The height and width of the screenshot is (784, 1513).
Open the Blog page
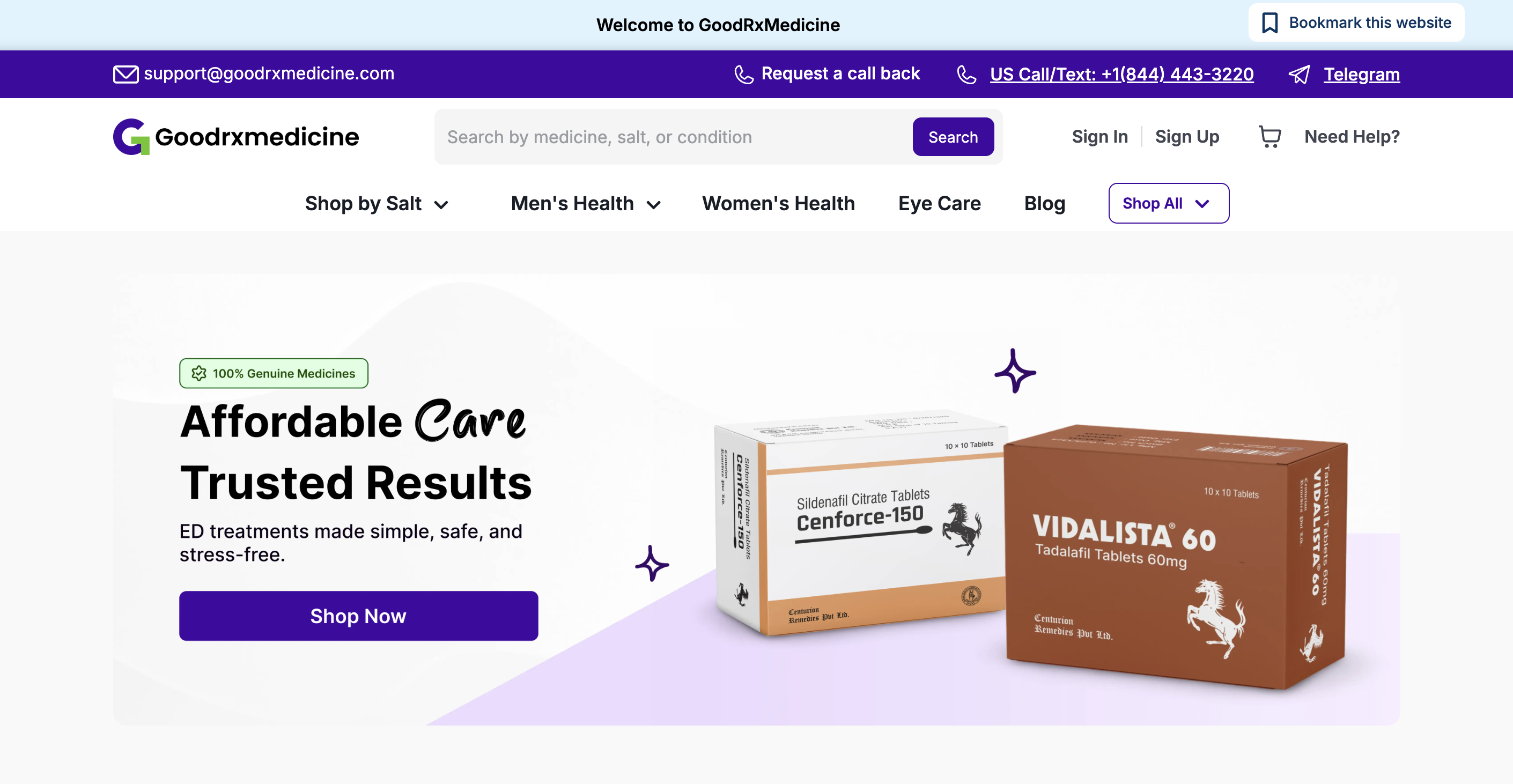(1044, 203)
